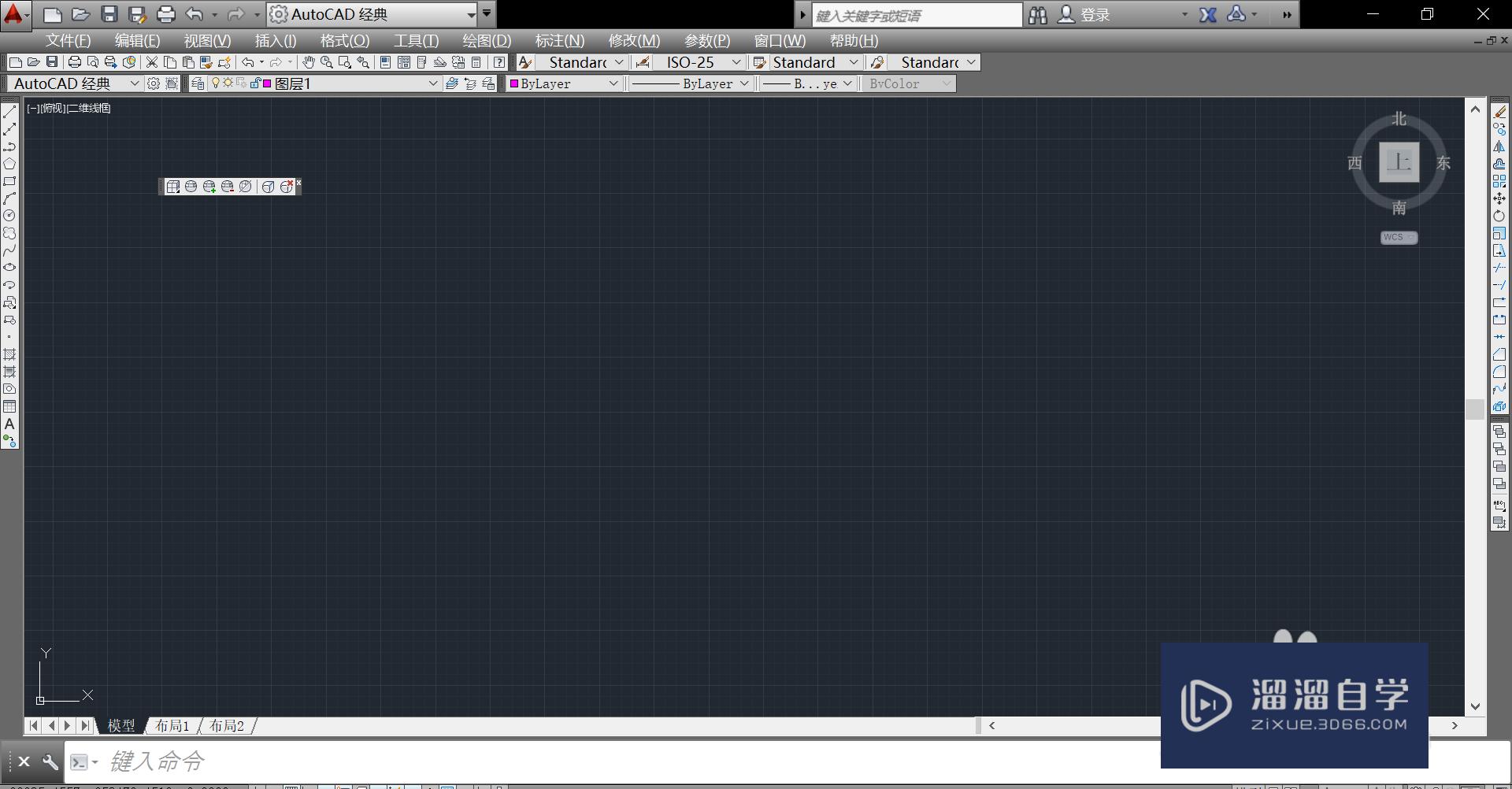Open the 文件(F) menu

68,41
